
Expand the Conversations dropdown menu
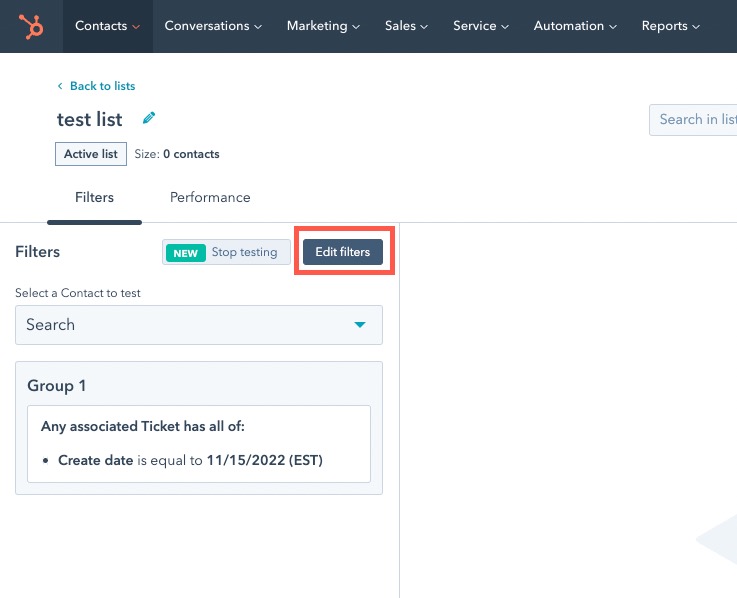pos(213,26)
